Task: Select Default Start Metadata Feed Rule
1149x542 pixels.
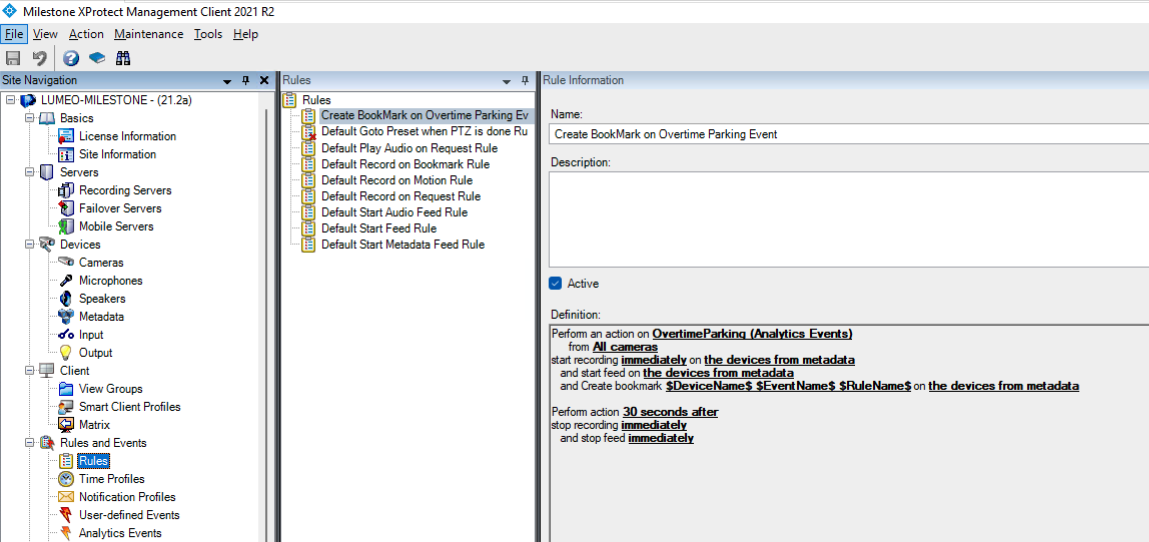Action: 402,245
